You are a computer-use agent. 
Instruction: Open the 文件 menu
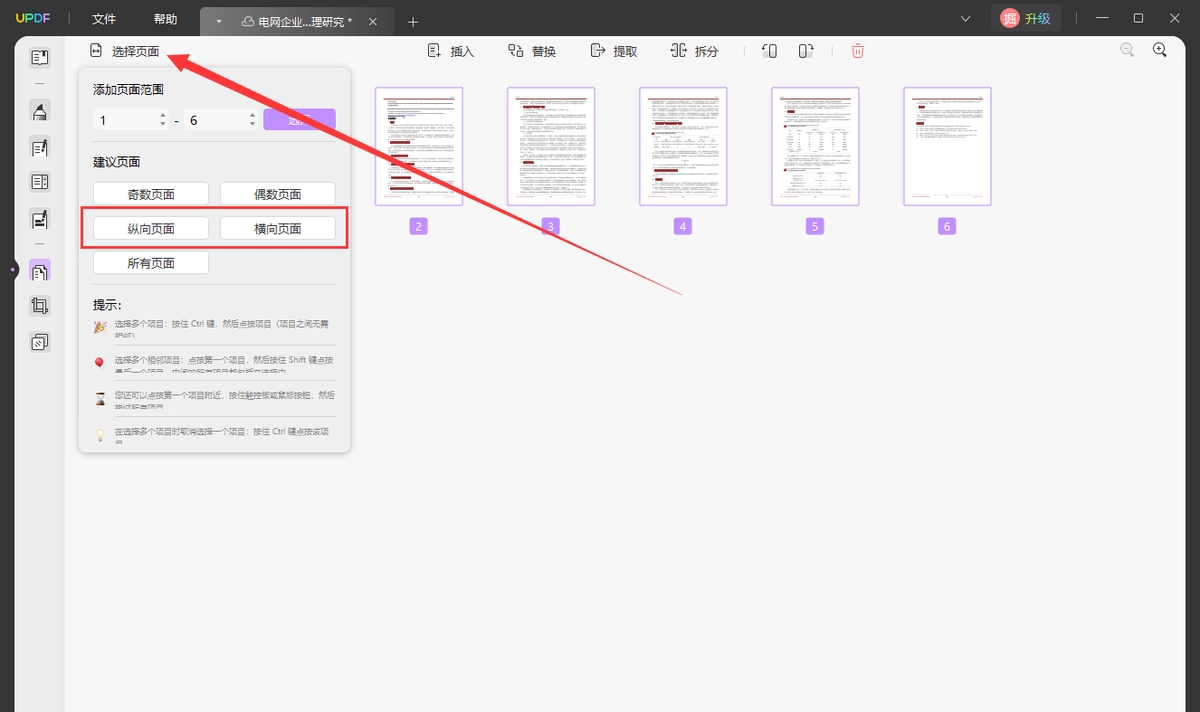point(104,19)
